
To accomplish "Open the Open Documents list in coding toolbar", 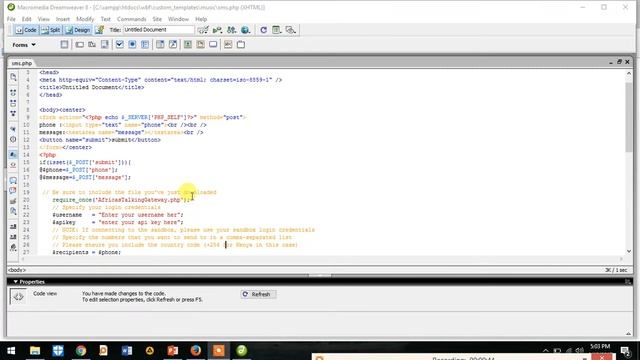I will coord(13,77).
